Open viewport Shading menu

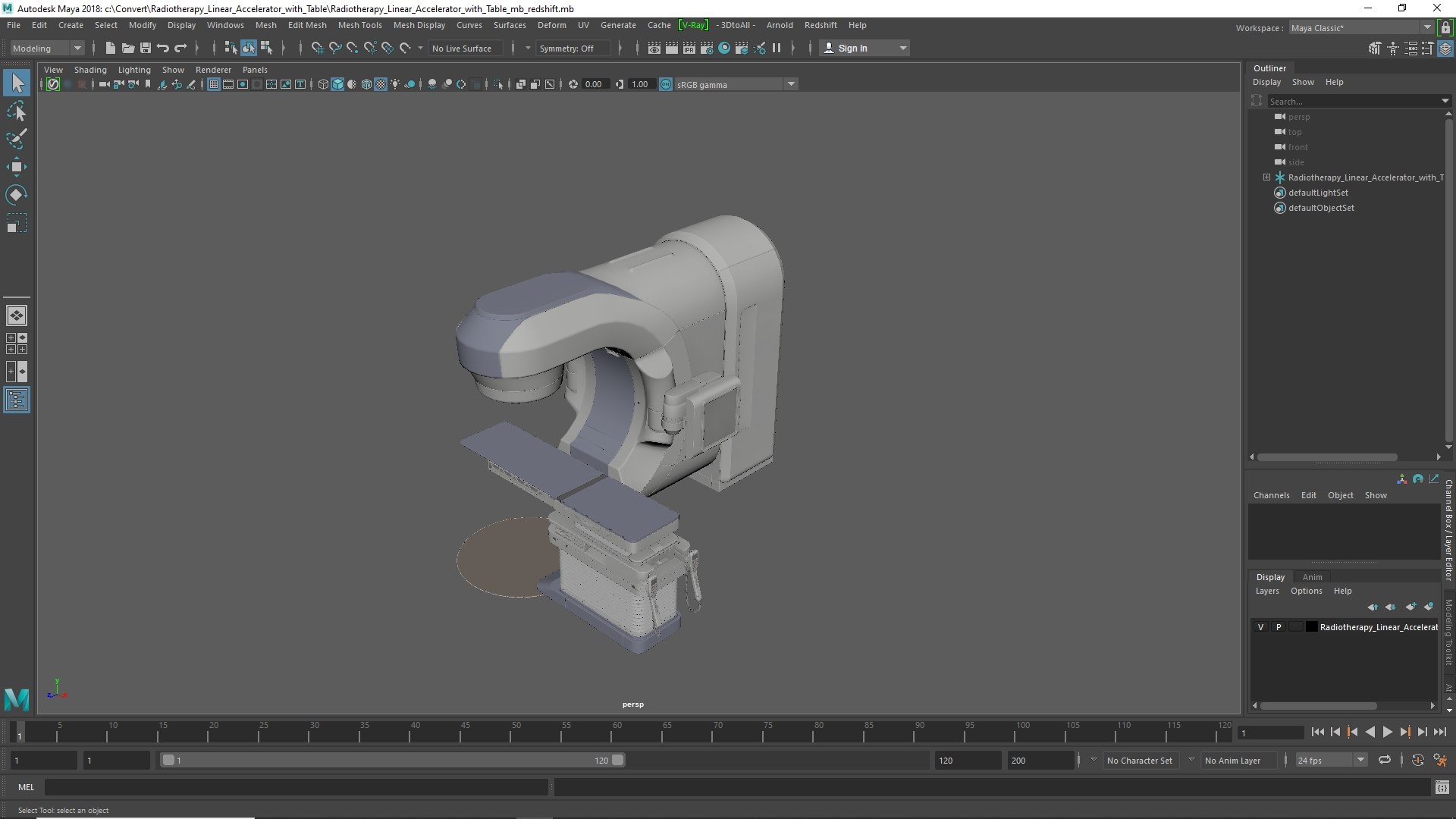(x=90, y=70)
